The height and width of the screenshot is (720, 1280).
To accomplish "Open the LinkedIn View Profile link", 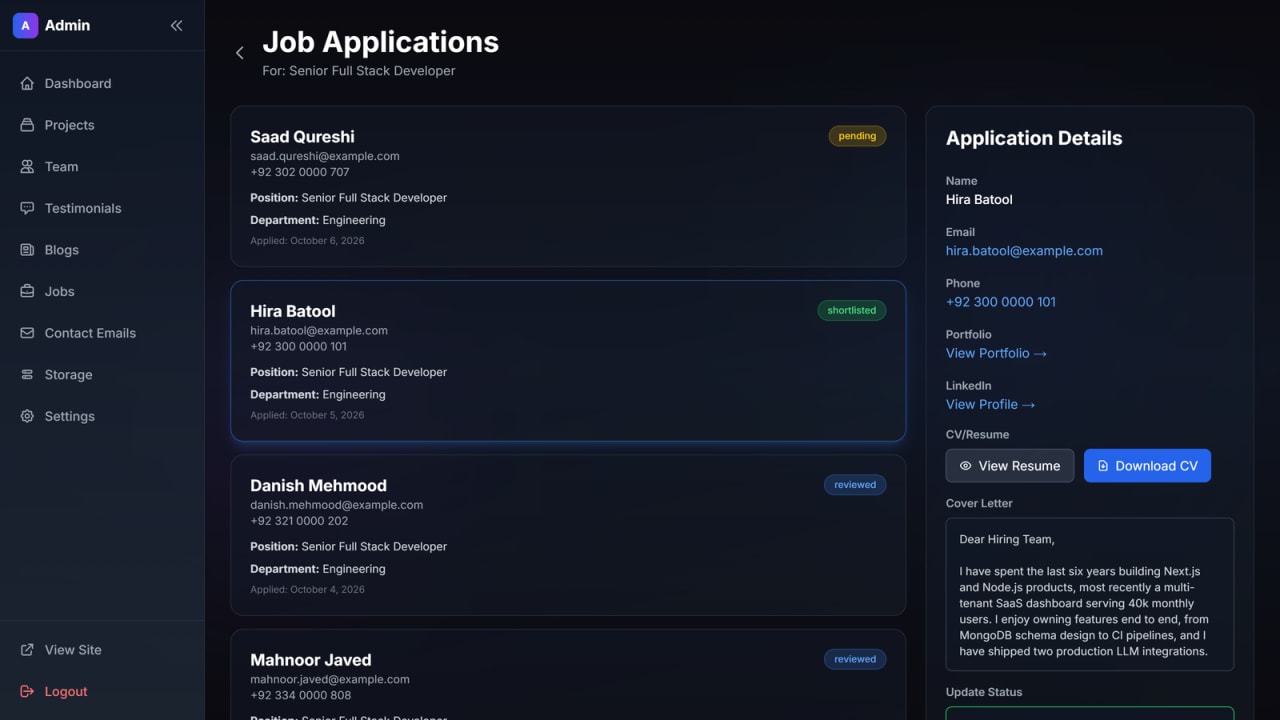I will click(x=990, y=404).
